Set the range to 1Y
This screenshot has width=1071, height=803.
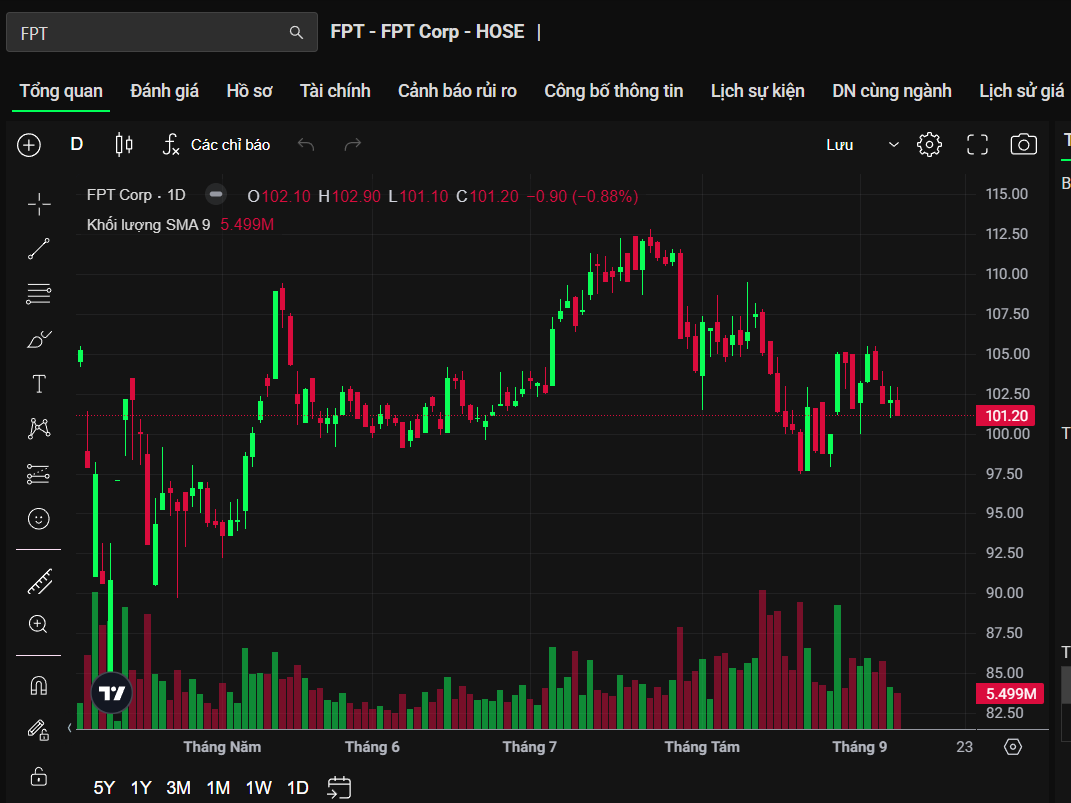pos(141,788)
